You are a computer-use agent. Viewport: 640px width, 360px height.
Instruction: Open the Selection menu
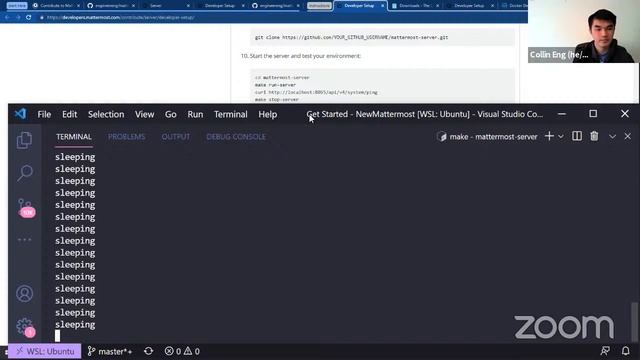point(106,114)
